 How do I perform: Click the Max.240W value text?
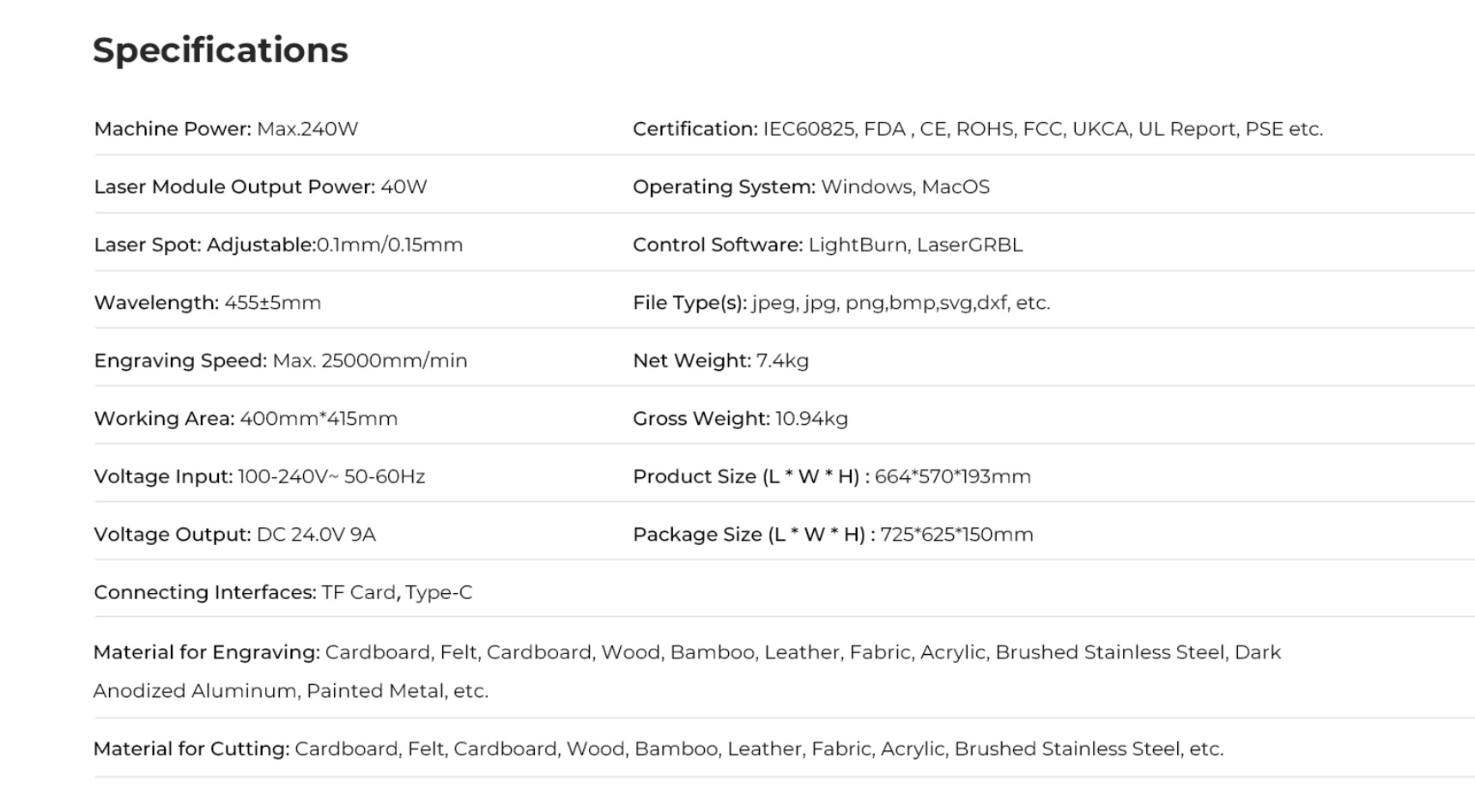[307, 129]
